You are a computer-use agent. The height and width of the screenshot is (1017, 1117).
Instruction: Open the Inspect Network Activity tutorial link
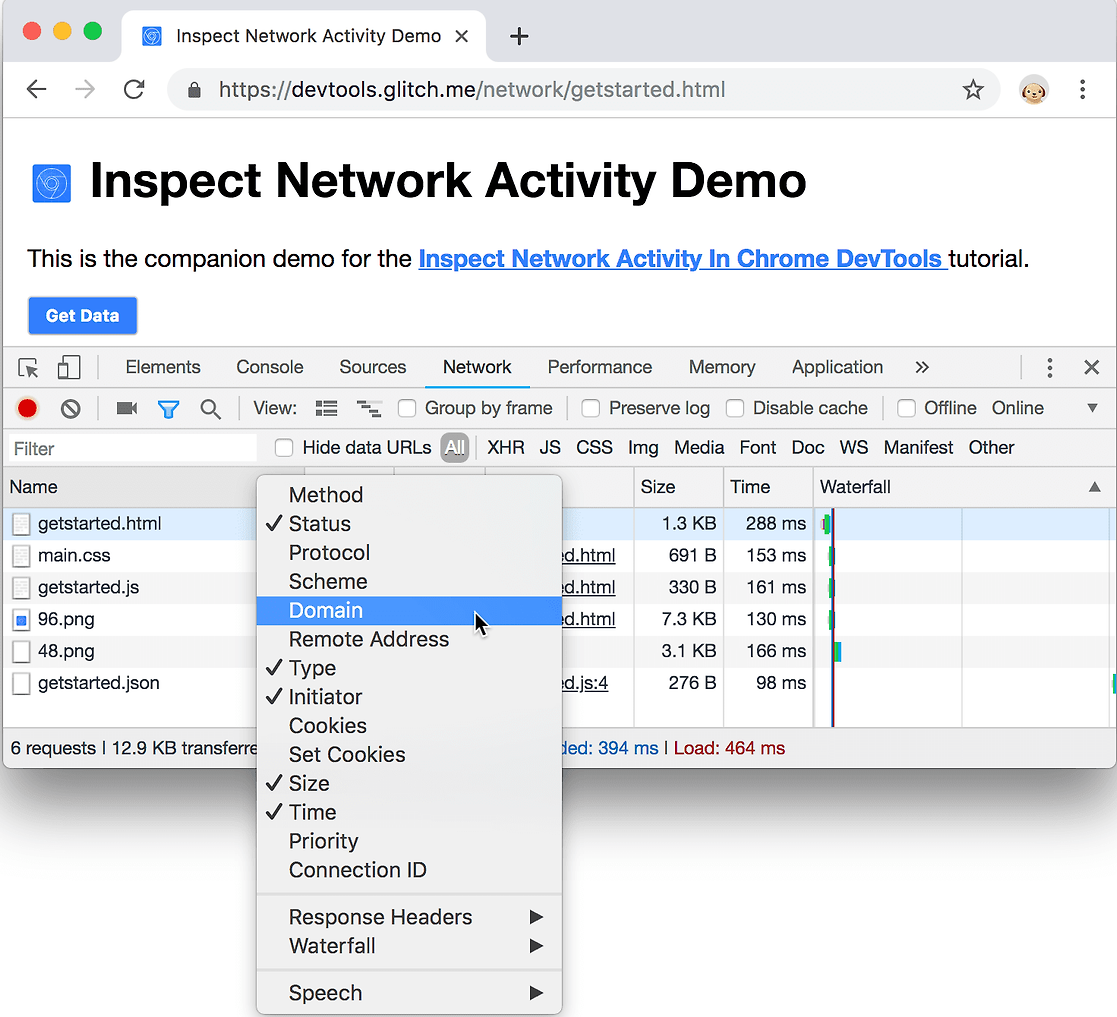(x=682, y=259)
